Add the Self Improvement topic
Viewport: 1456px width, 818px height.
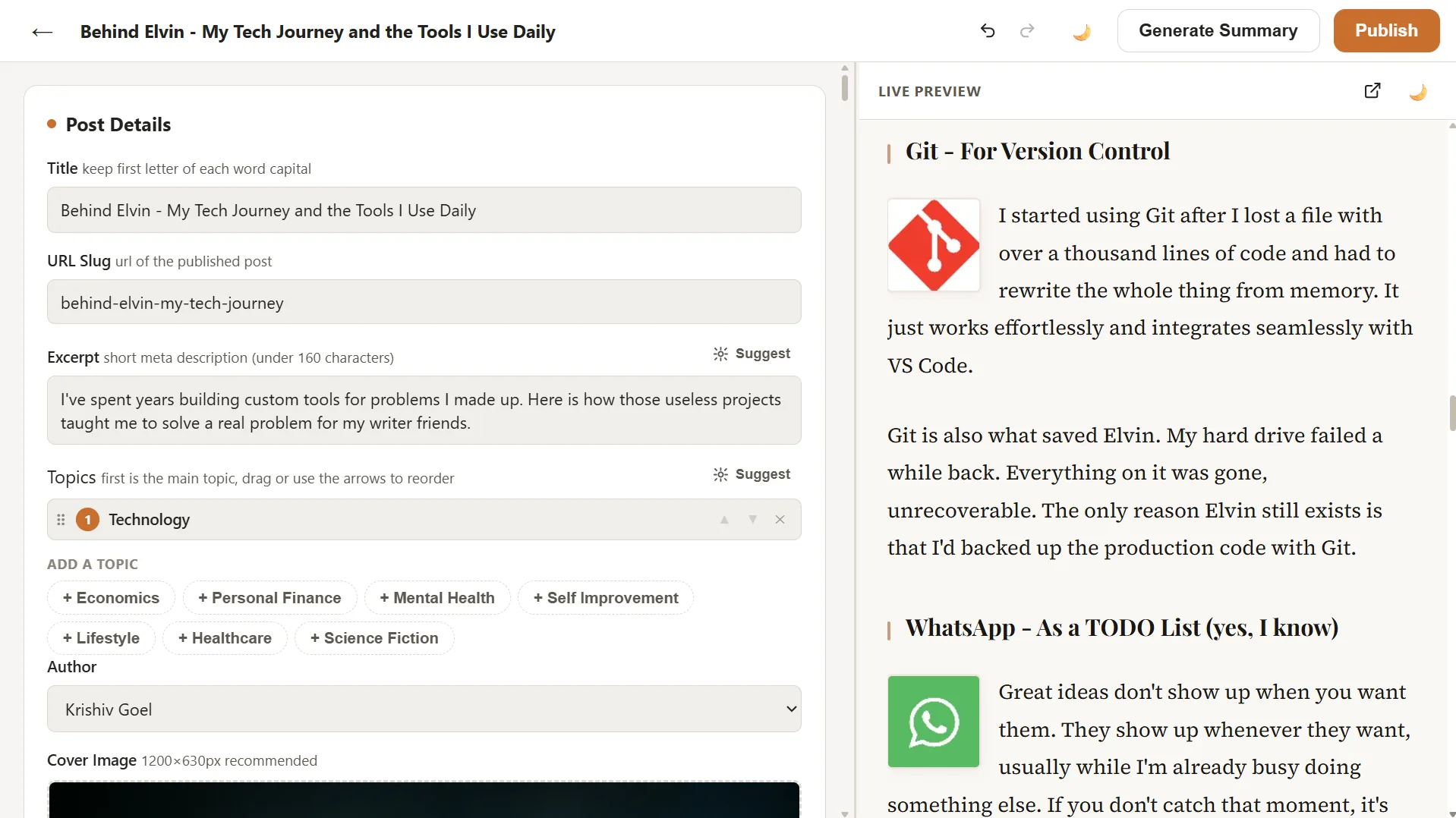606,598
